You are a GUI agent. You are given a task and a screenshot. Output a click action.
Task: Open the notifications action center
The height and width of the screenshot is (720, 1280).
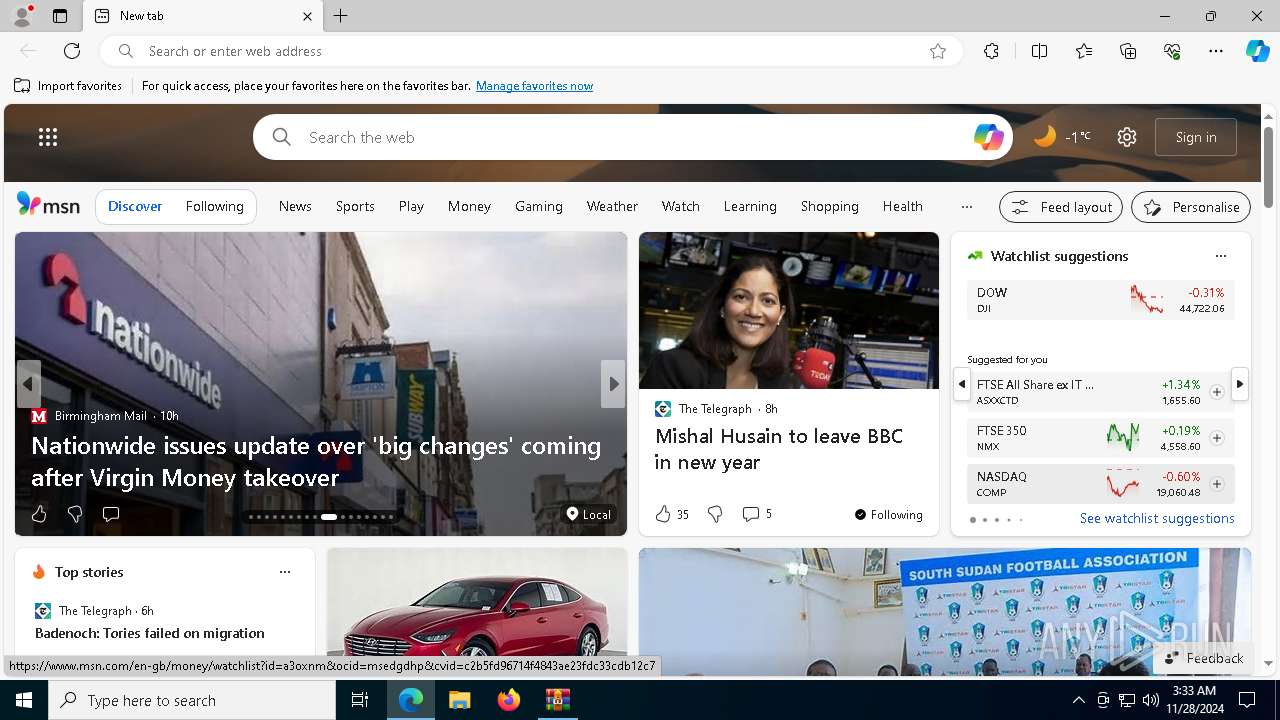tap(1247, 700)
